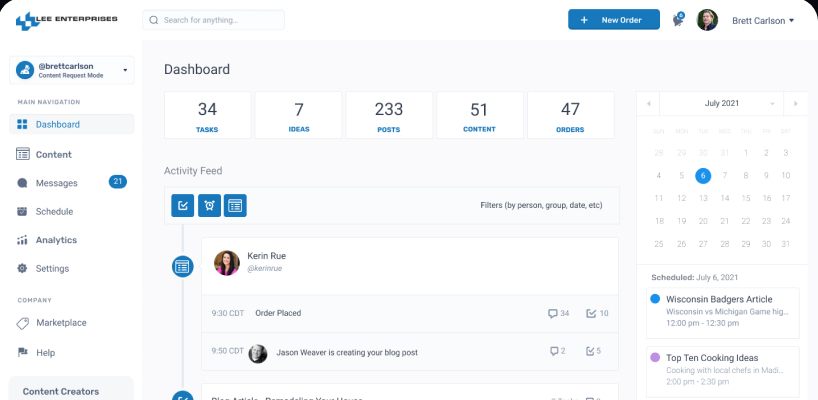This screenshot has height=400, width=818.
Task: Open the 7 Ideas stat card
Action: click(x=298, y=115)
